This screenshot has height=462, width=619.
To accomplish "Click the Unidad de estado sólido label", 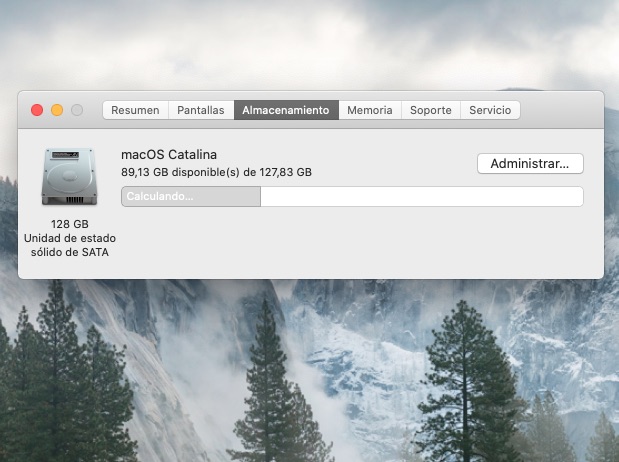I will 69,245.
